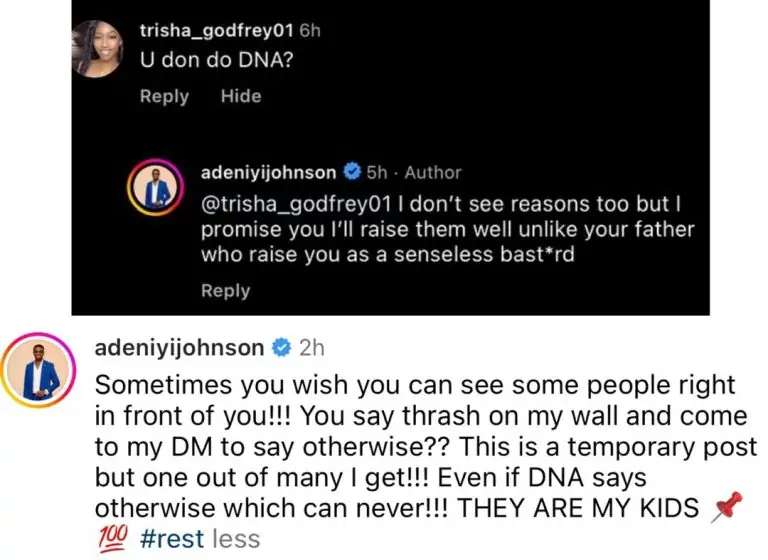This screenshot has height=560, width=768.
Task: Reply to the "U don do DNA?" comment
Action: (164, 96)
